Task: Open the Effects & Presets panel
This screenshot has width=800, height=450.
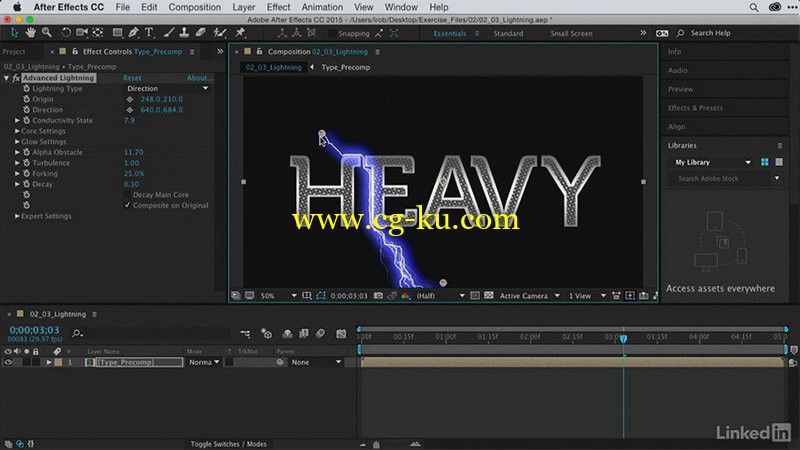Action: [x=695, y=108]
